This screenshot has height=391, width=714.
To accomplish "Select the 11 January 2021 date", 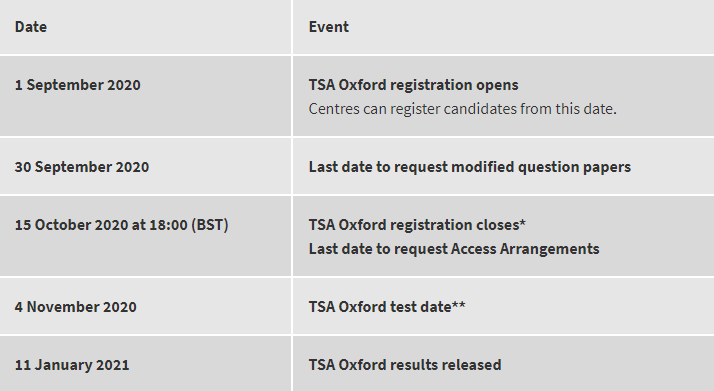I will tap(72, 365).
